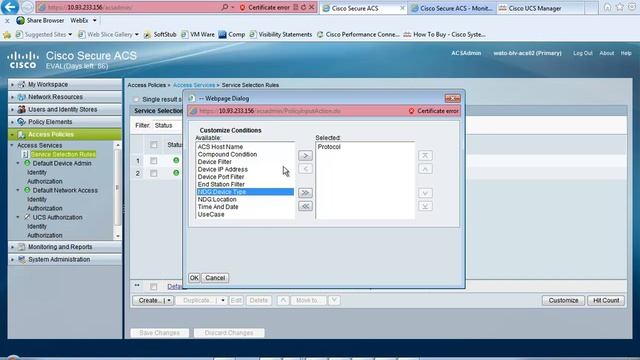Open the Create button dropdown arrow
This screenshot has width=640, height=360.
(169, 300)
